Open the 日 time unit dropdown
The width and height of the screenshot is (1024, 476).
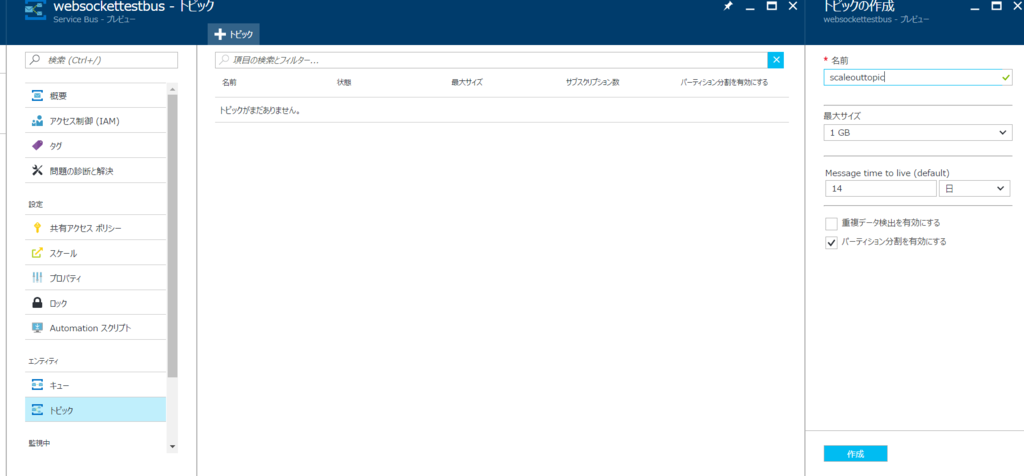975,189
